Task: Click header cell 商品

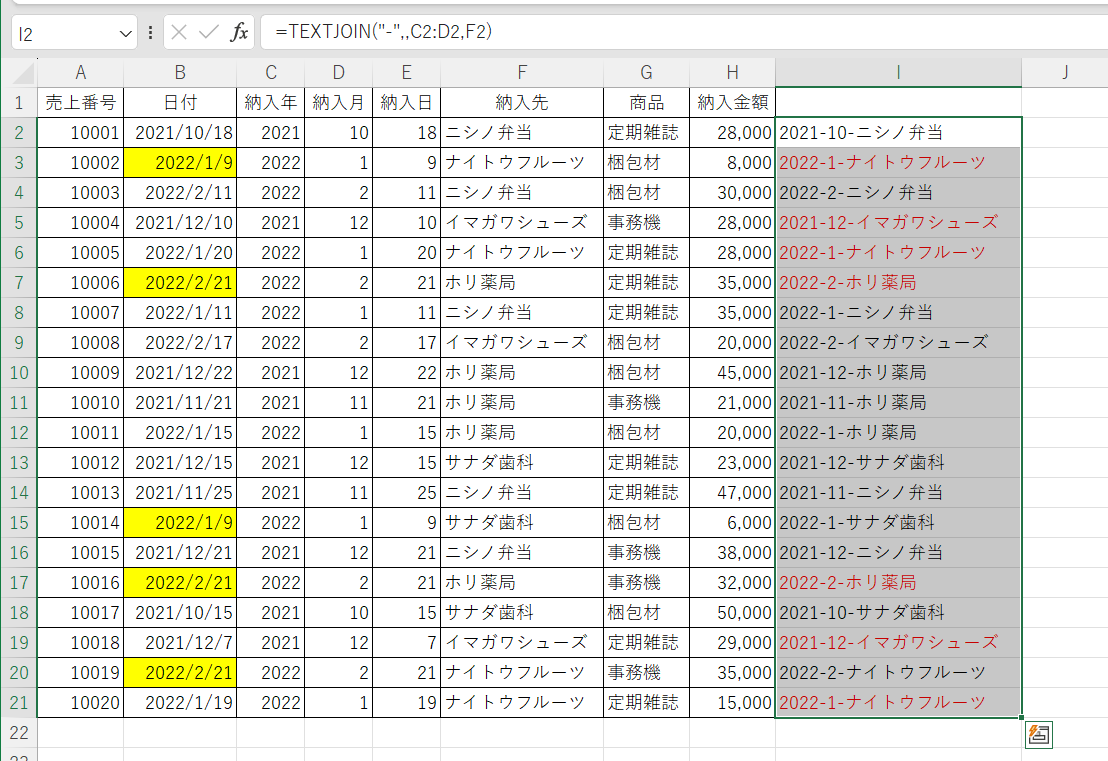Action: point(647,102)
